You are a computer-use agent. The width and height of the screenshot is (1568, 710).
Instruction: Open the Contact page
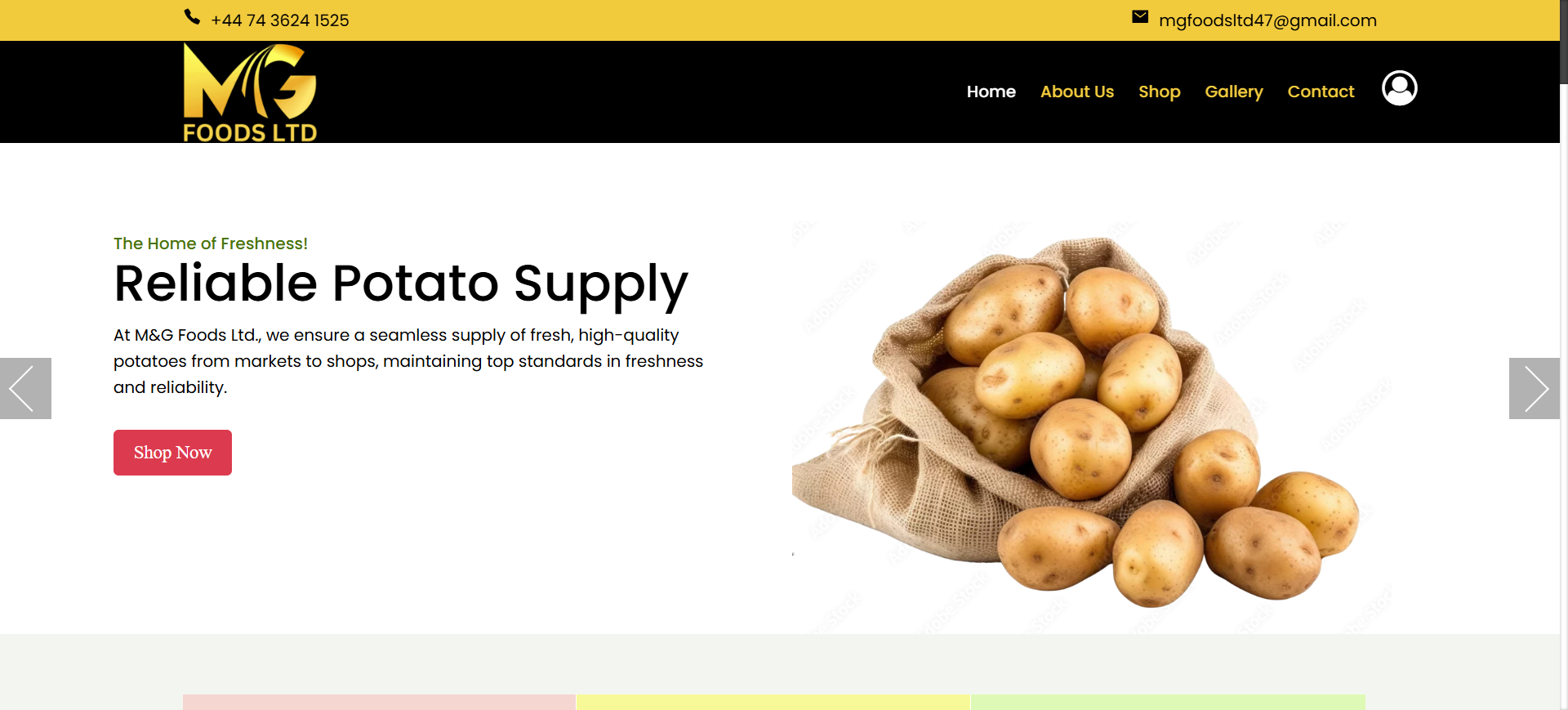coord(1321,92)
